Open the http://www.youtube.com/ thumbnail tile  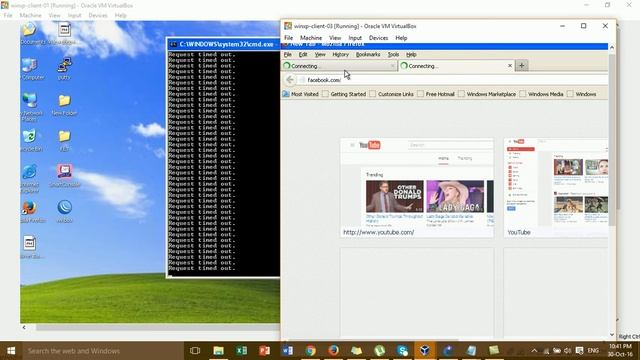[417, 188]
